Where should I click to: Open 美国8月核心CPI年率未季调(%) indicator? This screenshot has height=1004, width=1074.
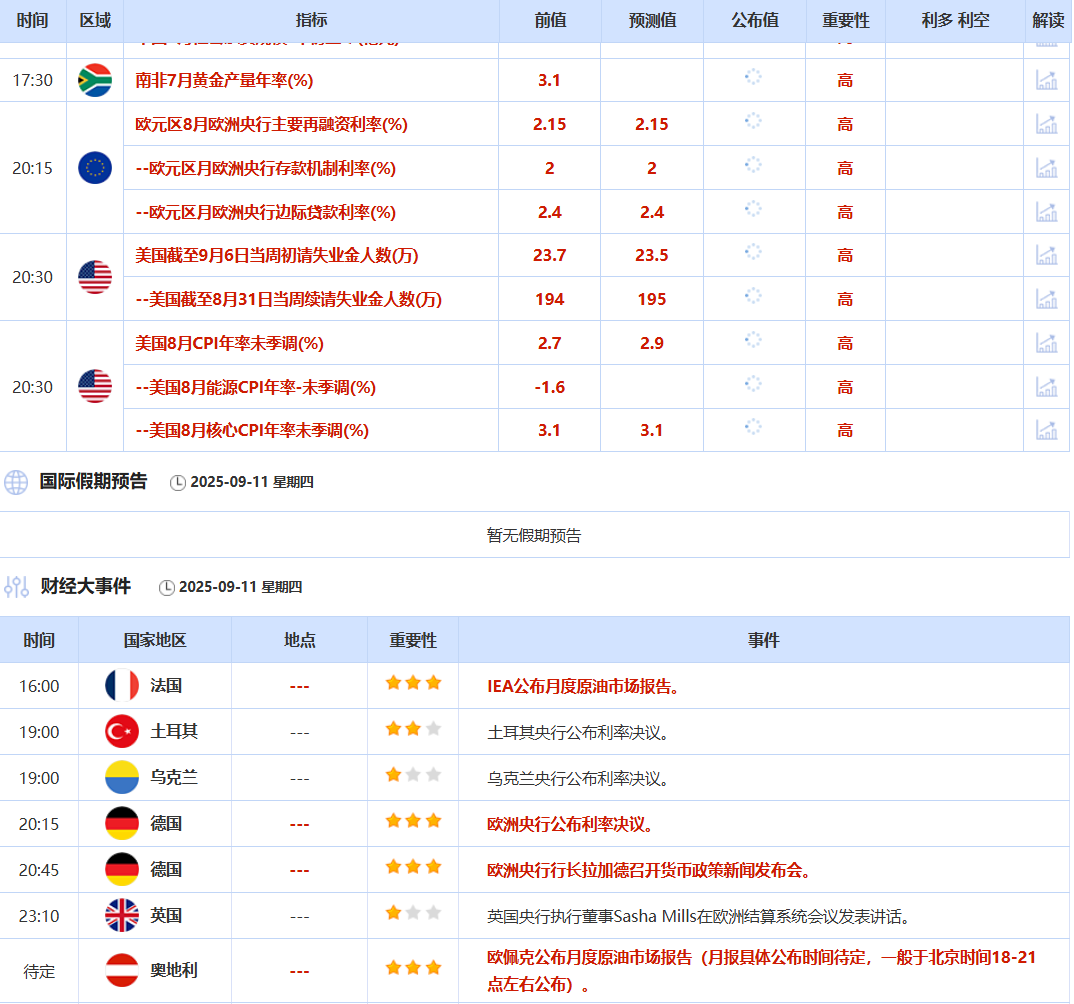point(252,430)
